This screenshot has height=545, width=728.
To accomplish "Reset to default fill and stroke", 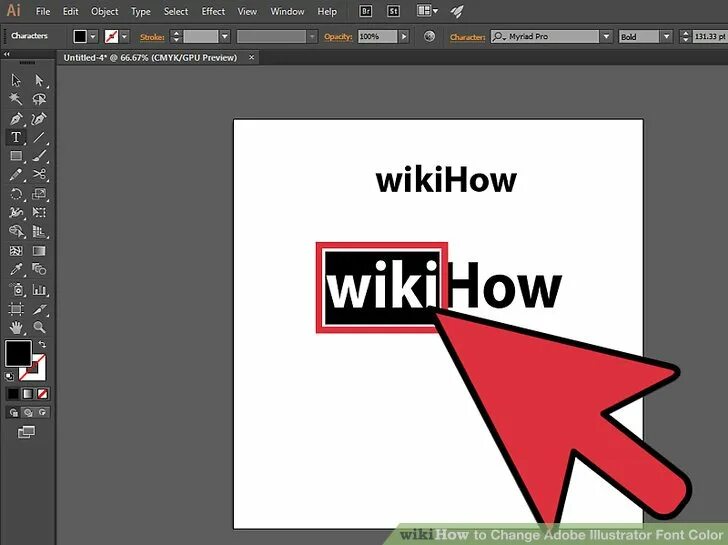I will pos(9,376).
